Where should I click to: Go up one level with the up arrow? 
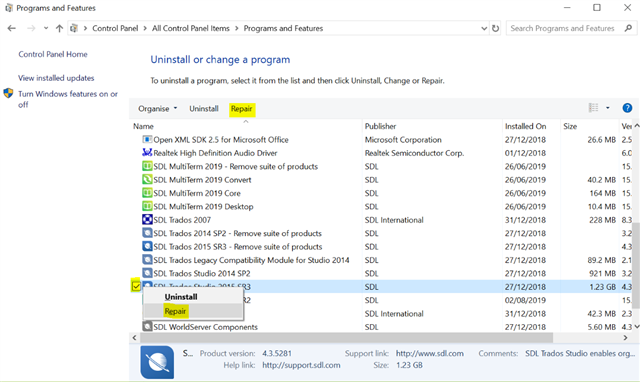click(x=60, y=28)
